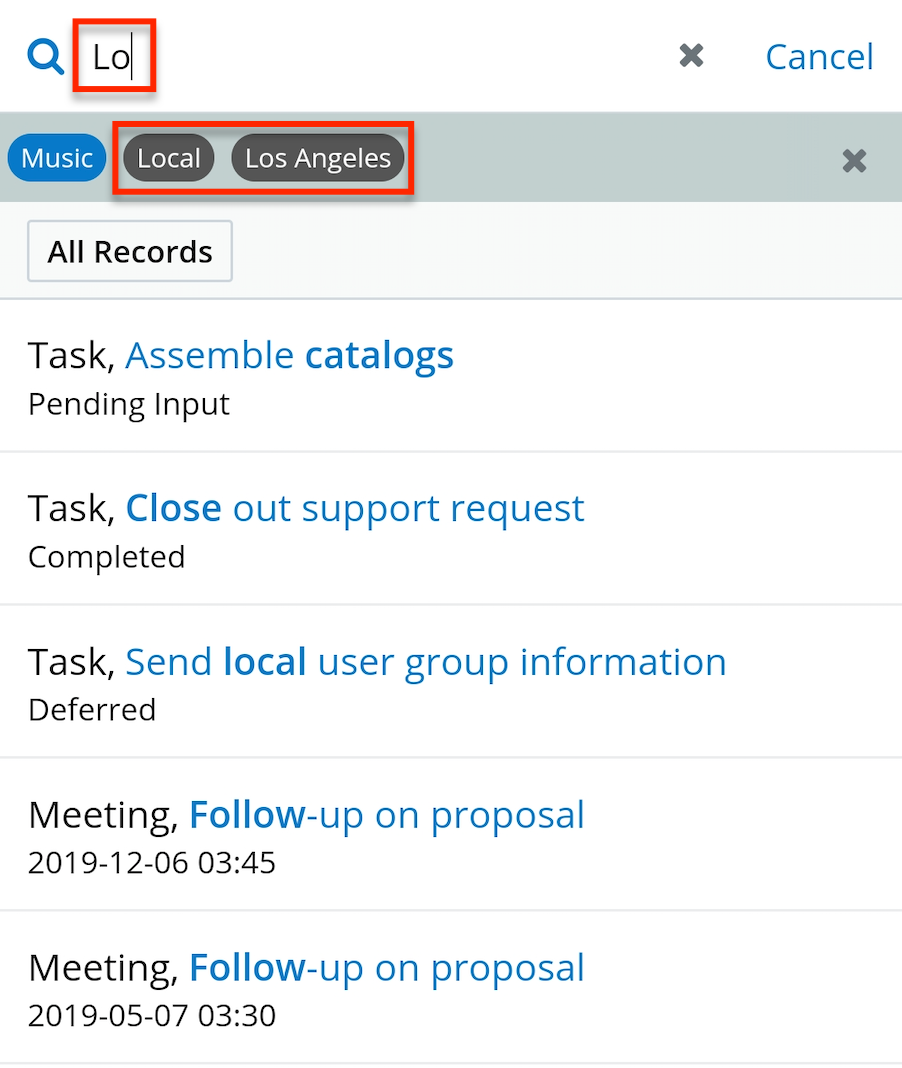
Task: Open Follow-up on proposal meeting from 2019-12-06
Action: 386,815
